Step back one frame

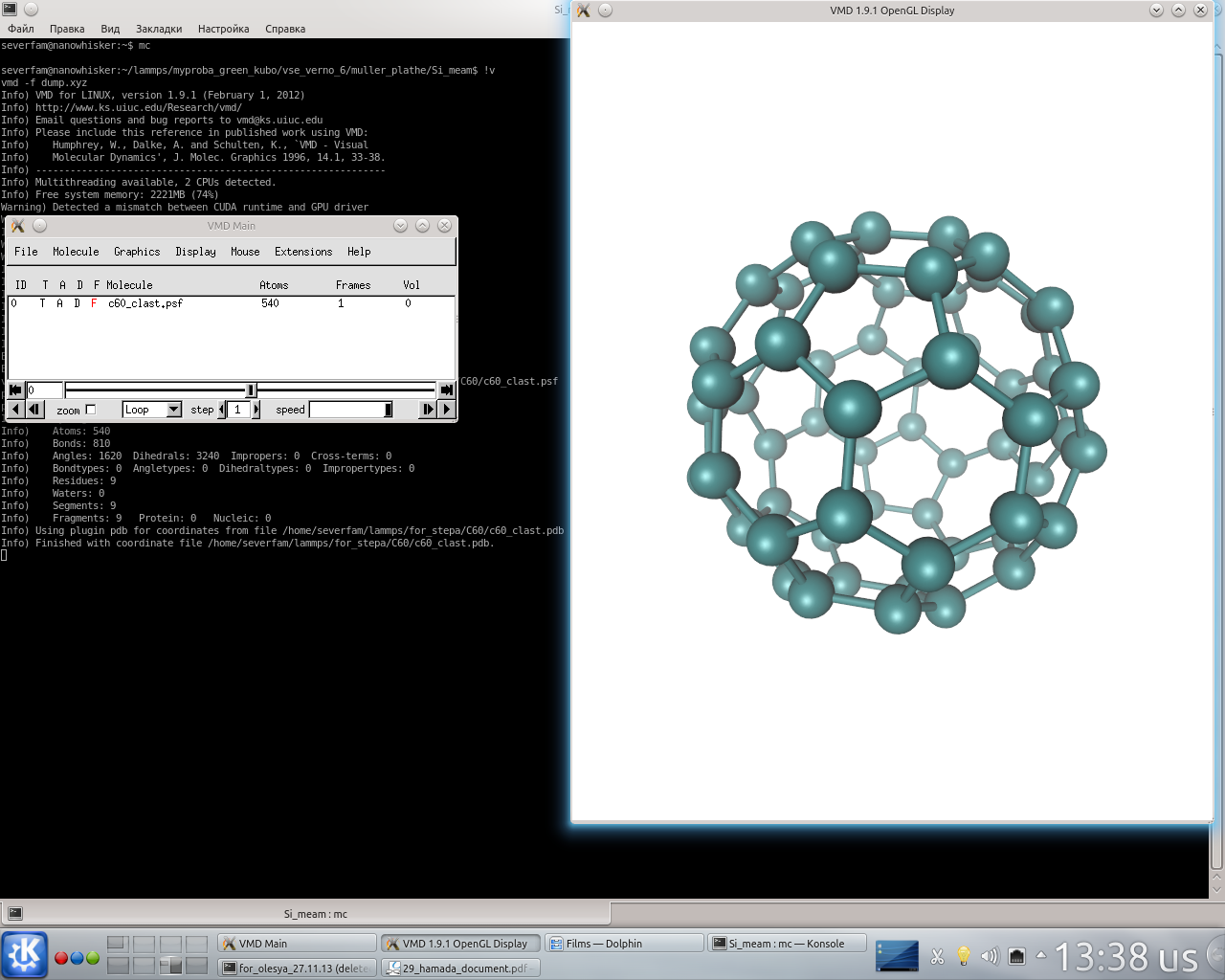(x=34, y=410)
